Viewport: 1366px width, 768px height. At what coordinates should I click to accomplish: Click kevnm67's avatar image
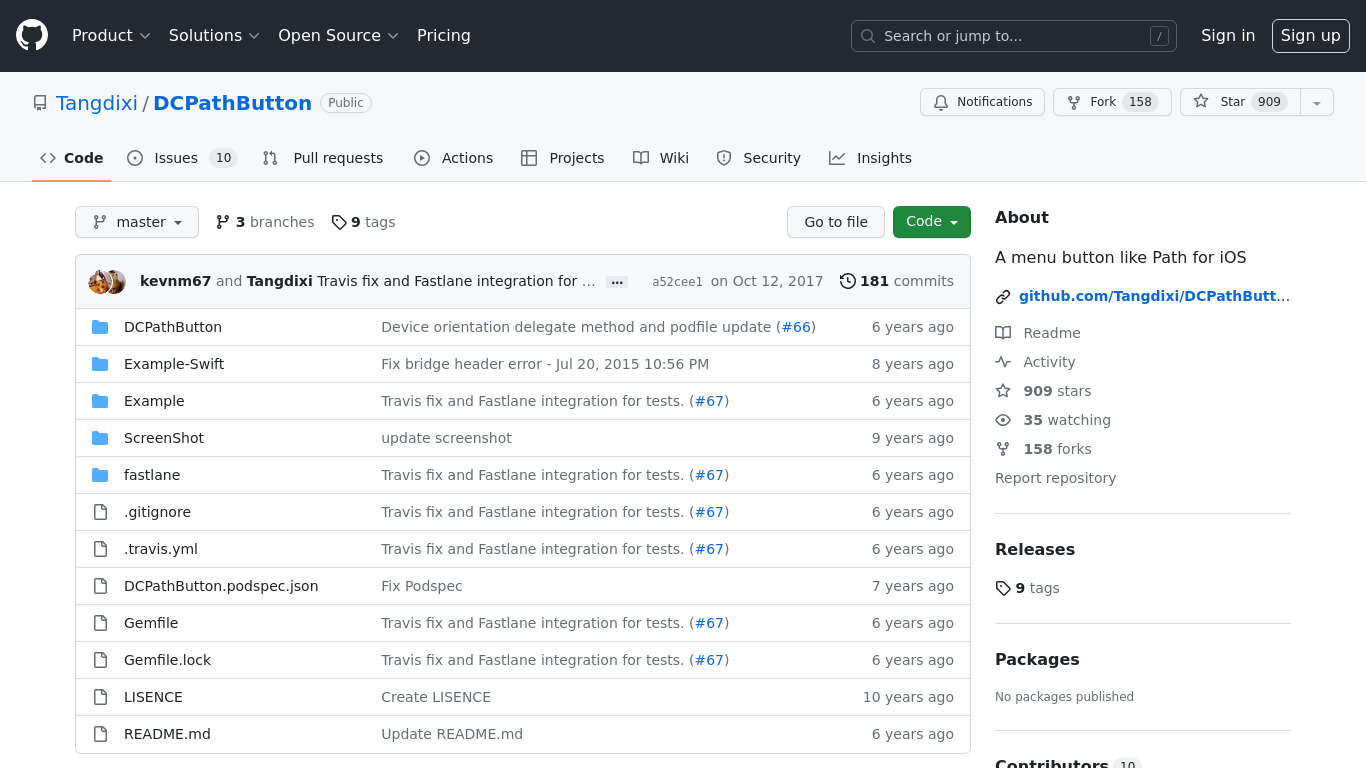[x=99, y=282]
